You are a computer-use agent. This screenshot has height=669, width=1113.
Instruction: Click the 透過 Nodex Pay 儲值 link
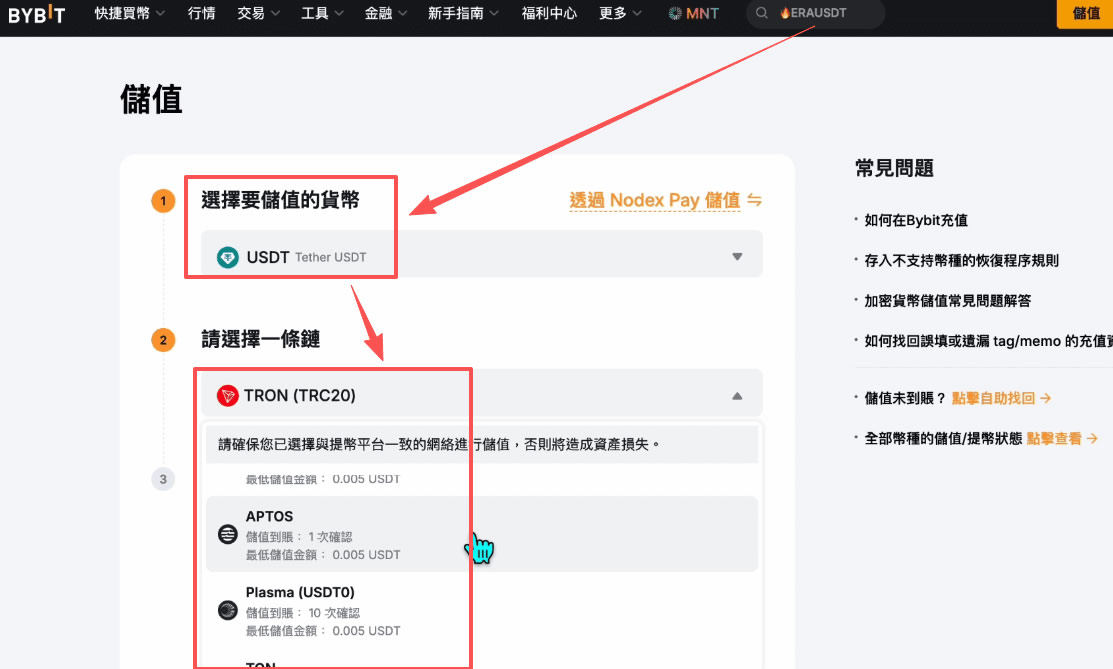tap(655, 200)
